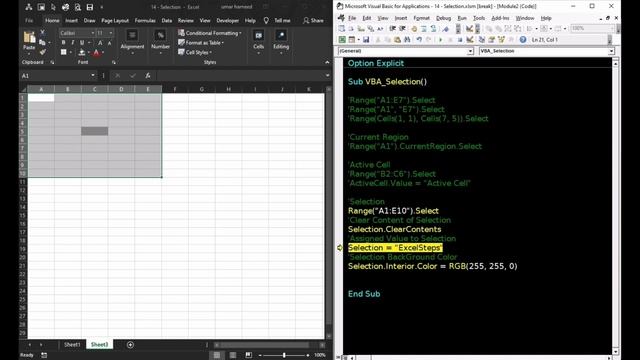Click the Excel zoom in plus button
This screenshot has height=360, width=640.
point(308,355)
